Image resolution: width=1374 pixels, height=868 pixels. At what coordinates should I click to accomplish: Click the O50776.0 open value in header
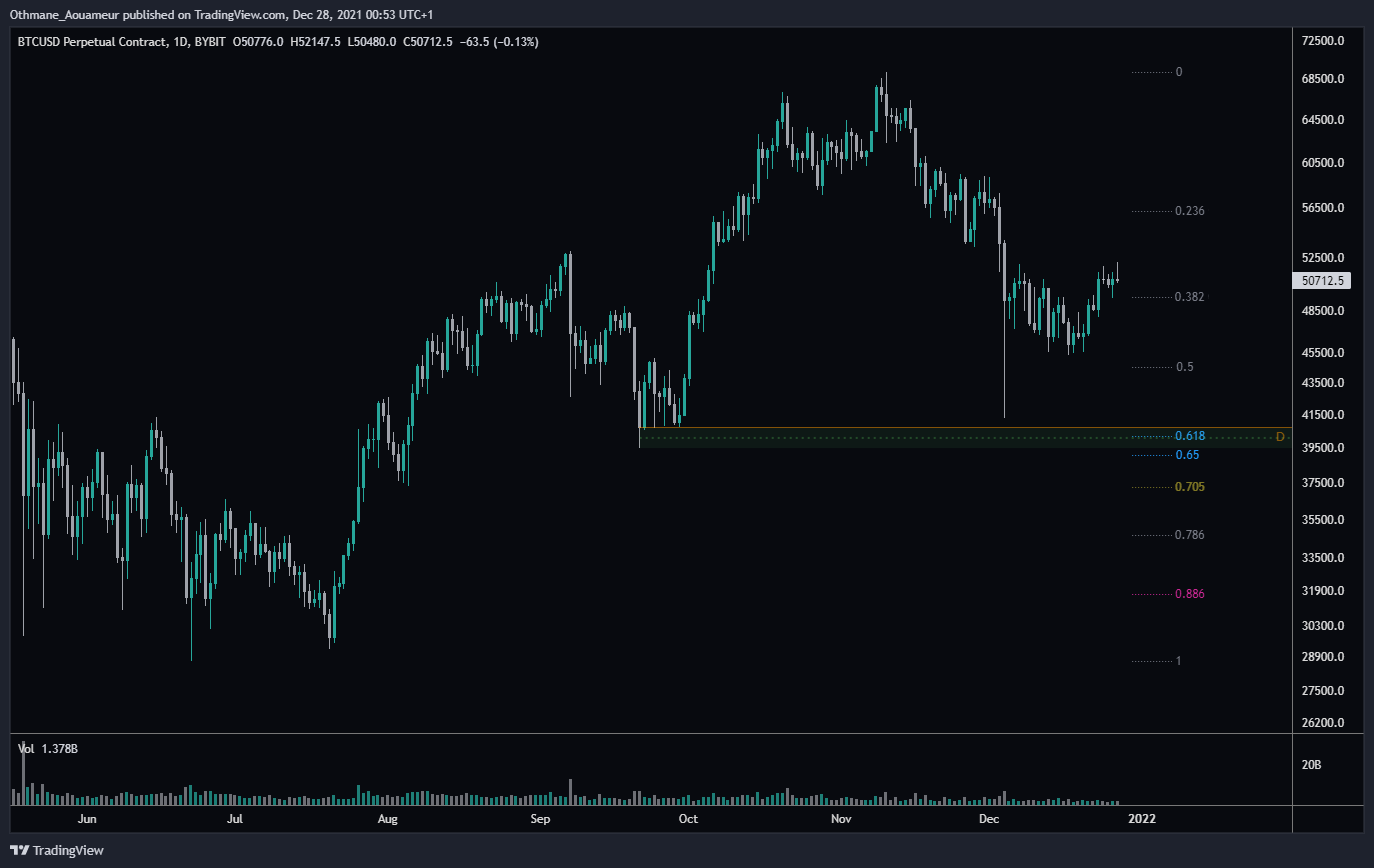(259, 42)
